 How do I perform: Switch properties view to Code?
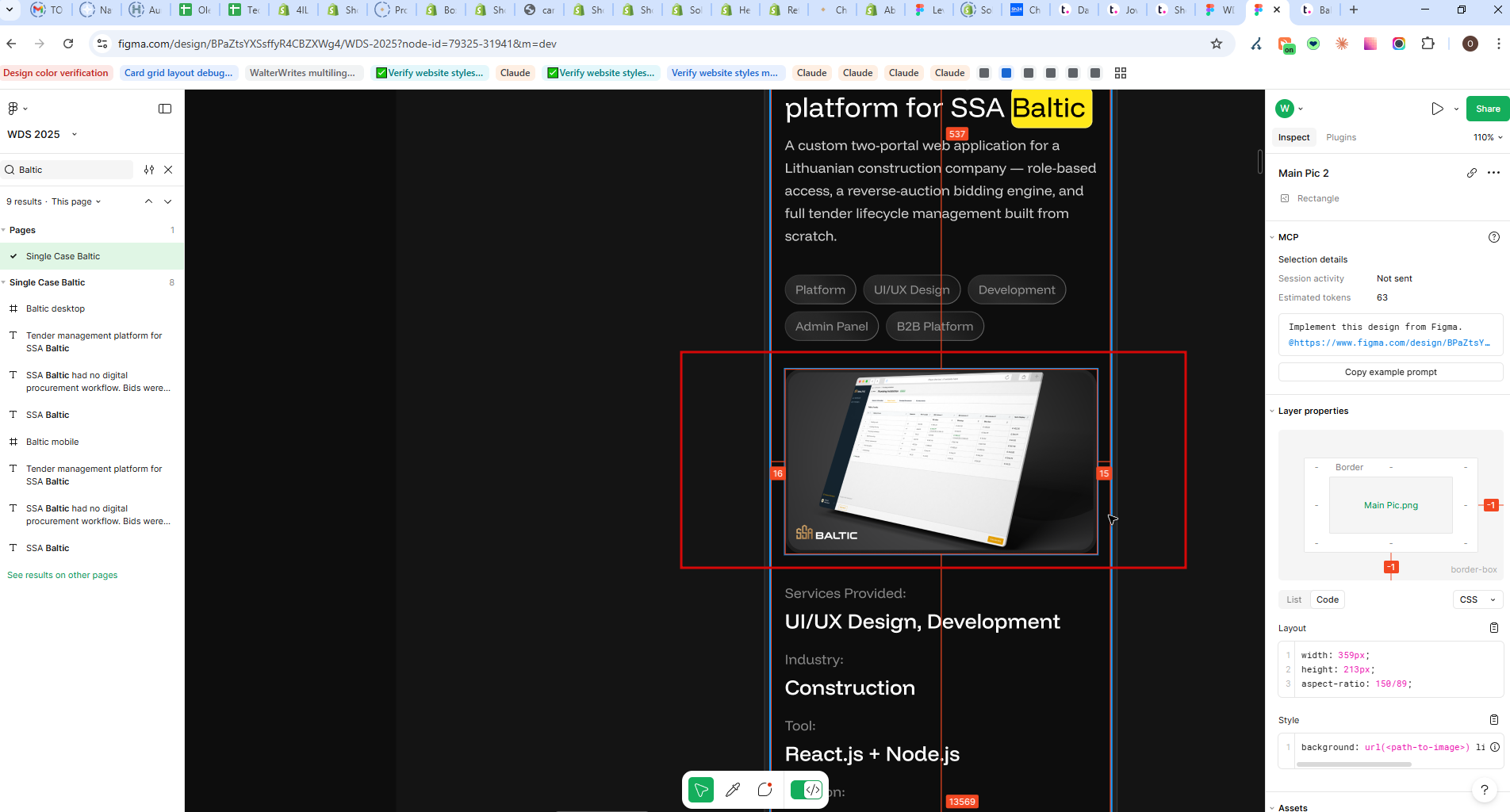pos(1328,599)
